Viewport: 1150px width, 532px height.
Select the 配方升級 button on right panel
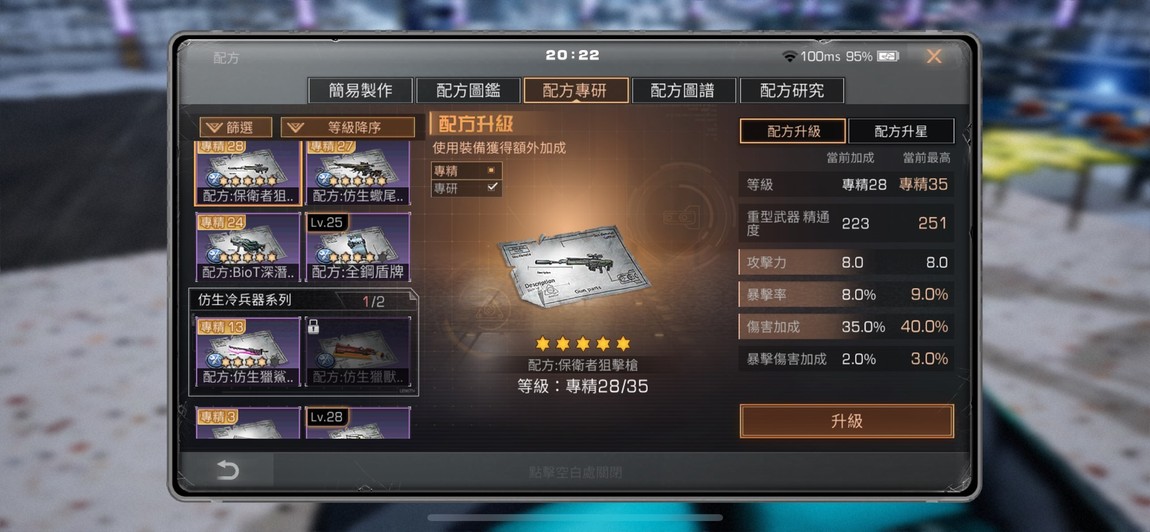click(x=793, y=131)
